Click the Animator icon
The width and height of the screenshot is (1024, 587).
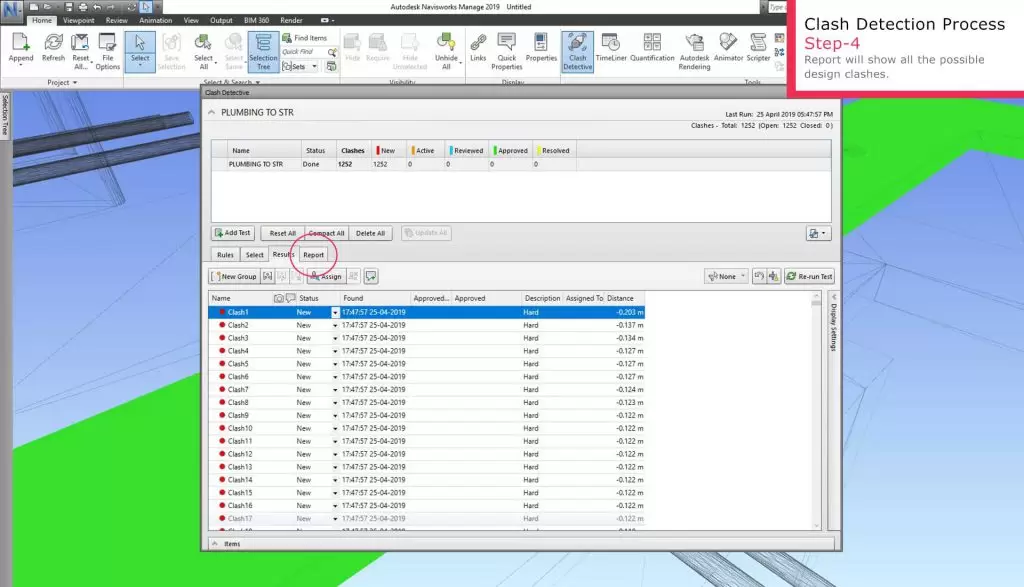(729, 50)
